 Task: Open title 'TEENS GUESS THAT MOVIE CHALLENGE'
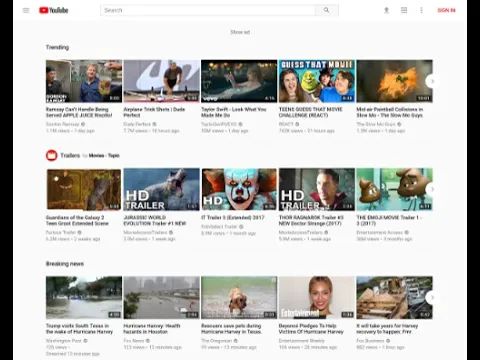(x=310, y=112)
